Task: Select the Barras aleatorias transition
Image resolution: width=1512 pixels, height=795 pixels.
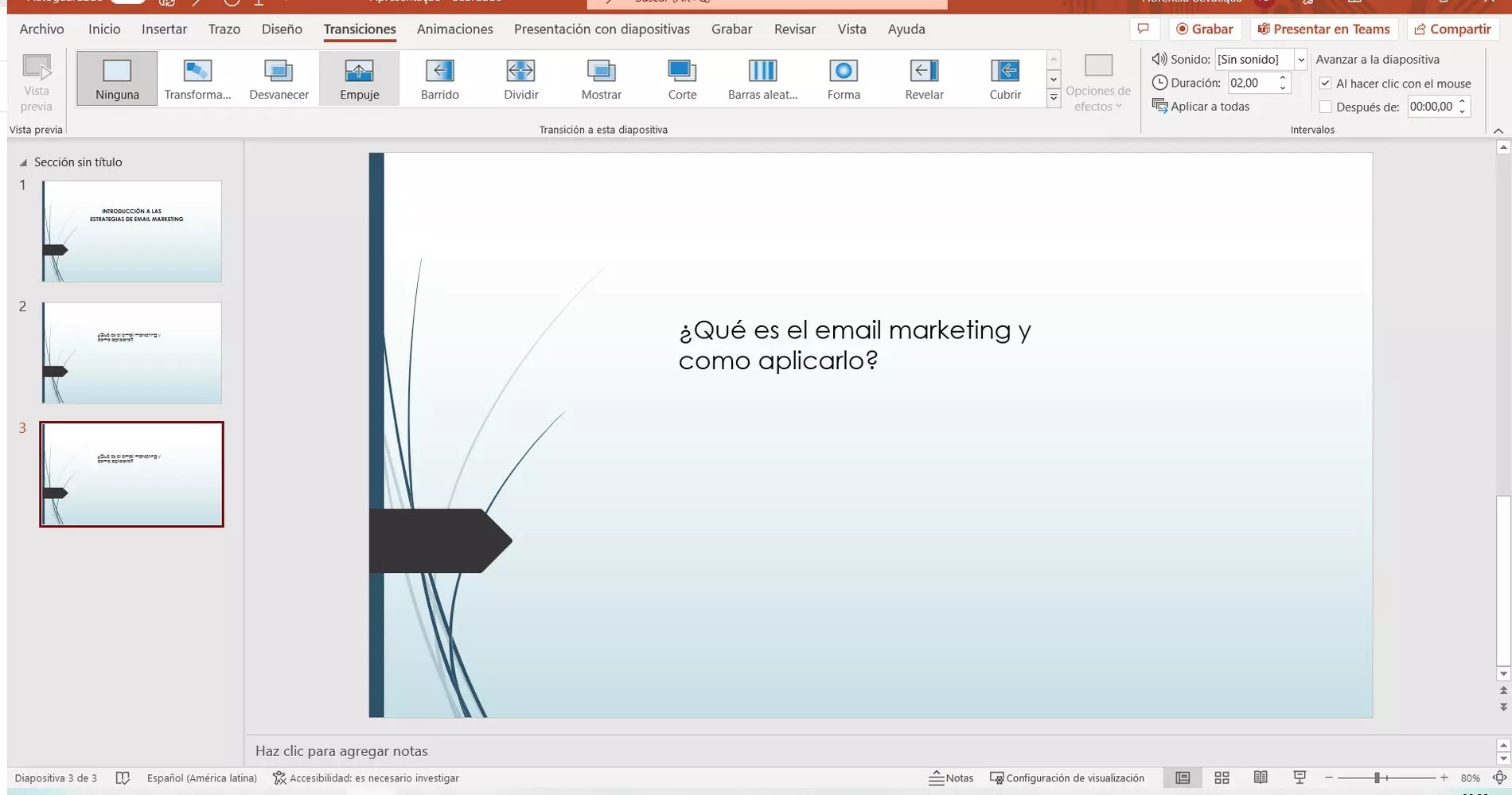Action: coord(762,79)
